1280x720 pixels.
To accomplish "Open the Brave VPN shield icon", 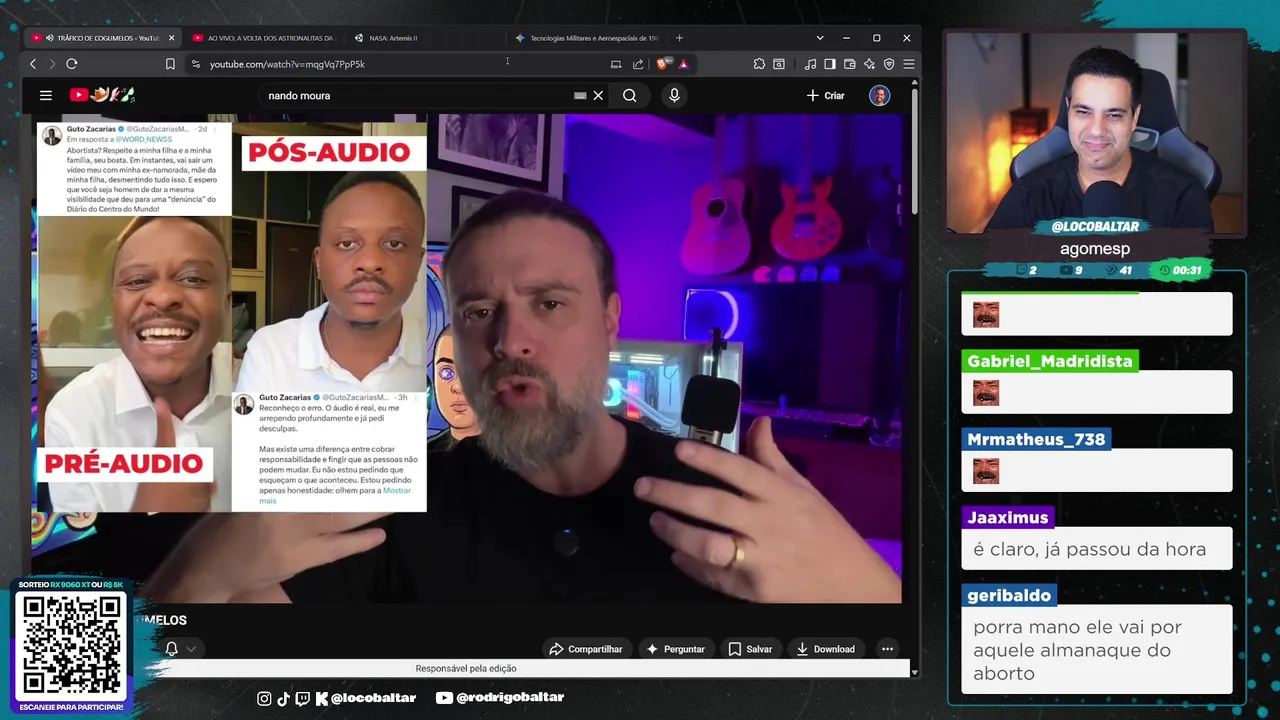I will pyautogui.click(x=889, y=64).
